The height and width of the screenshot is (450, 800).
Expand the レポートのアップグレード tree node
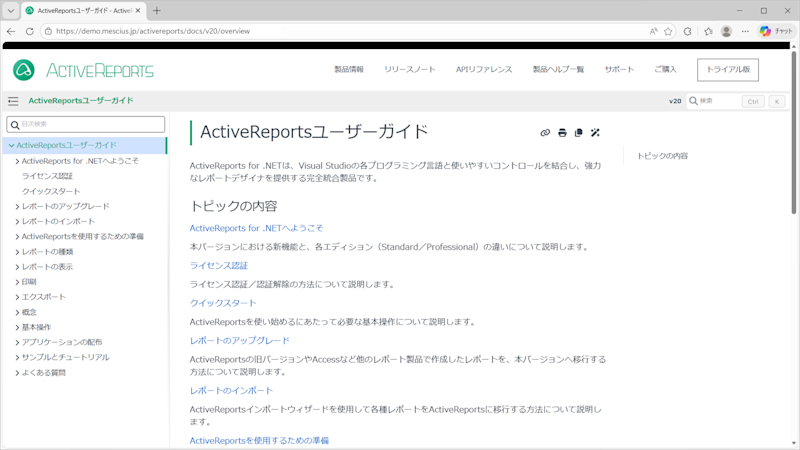[17, 207]
